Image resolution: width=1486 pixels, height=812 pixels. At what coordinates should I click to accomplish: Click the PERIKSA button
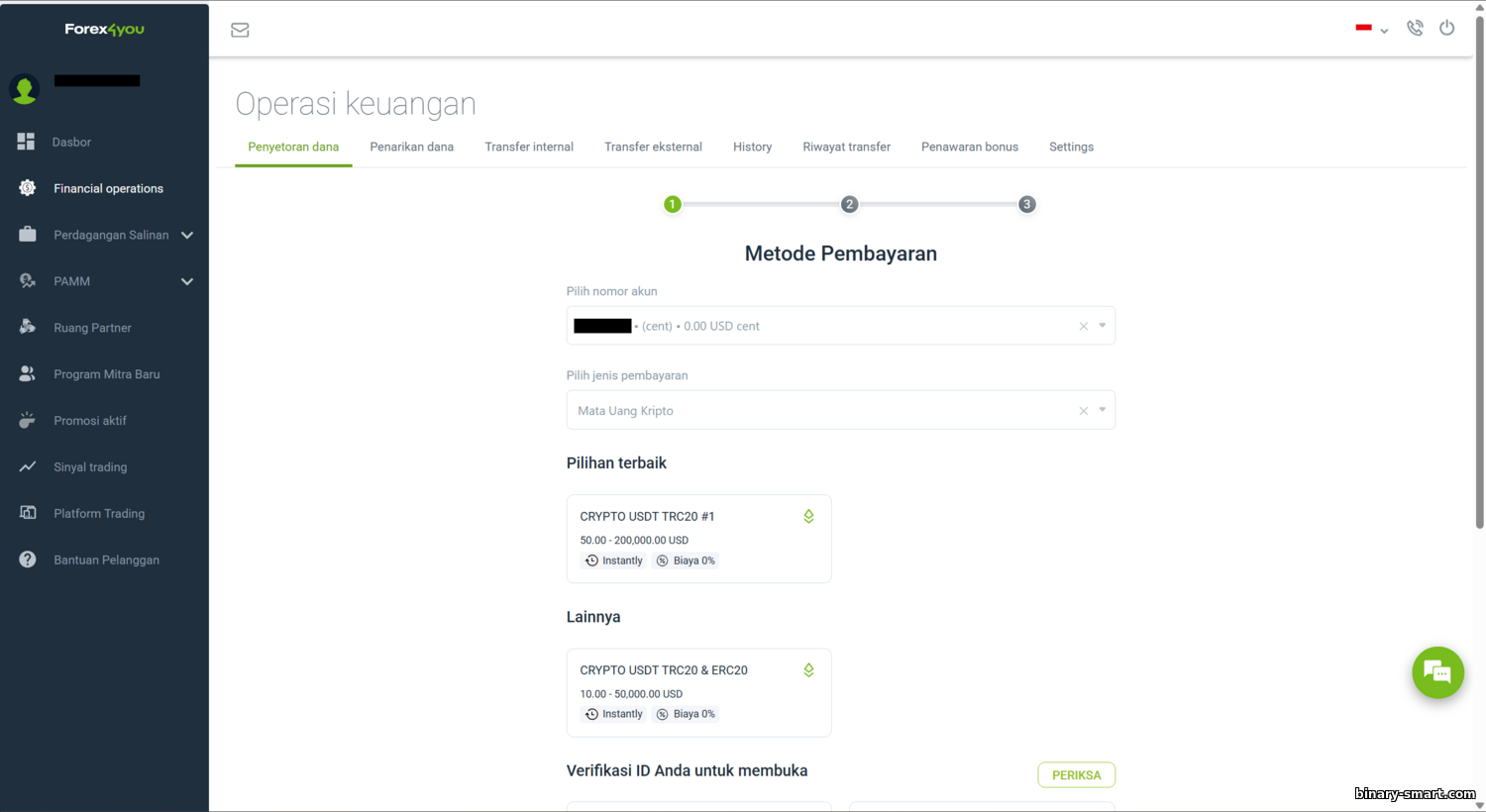coord(1076,775)
